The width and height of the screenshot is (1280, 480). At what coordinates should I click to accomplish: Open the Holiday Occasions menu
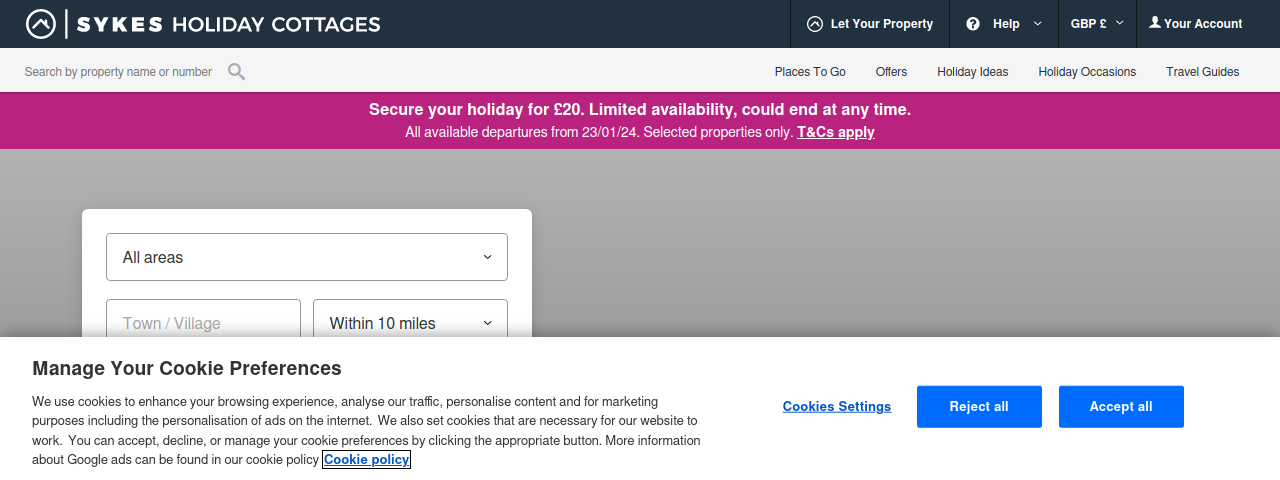pyautogui.click(x=1087, y=72)
